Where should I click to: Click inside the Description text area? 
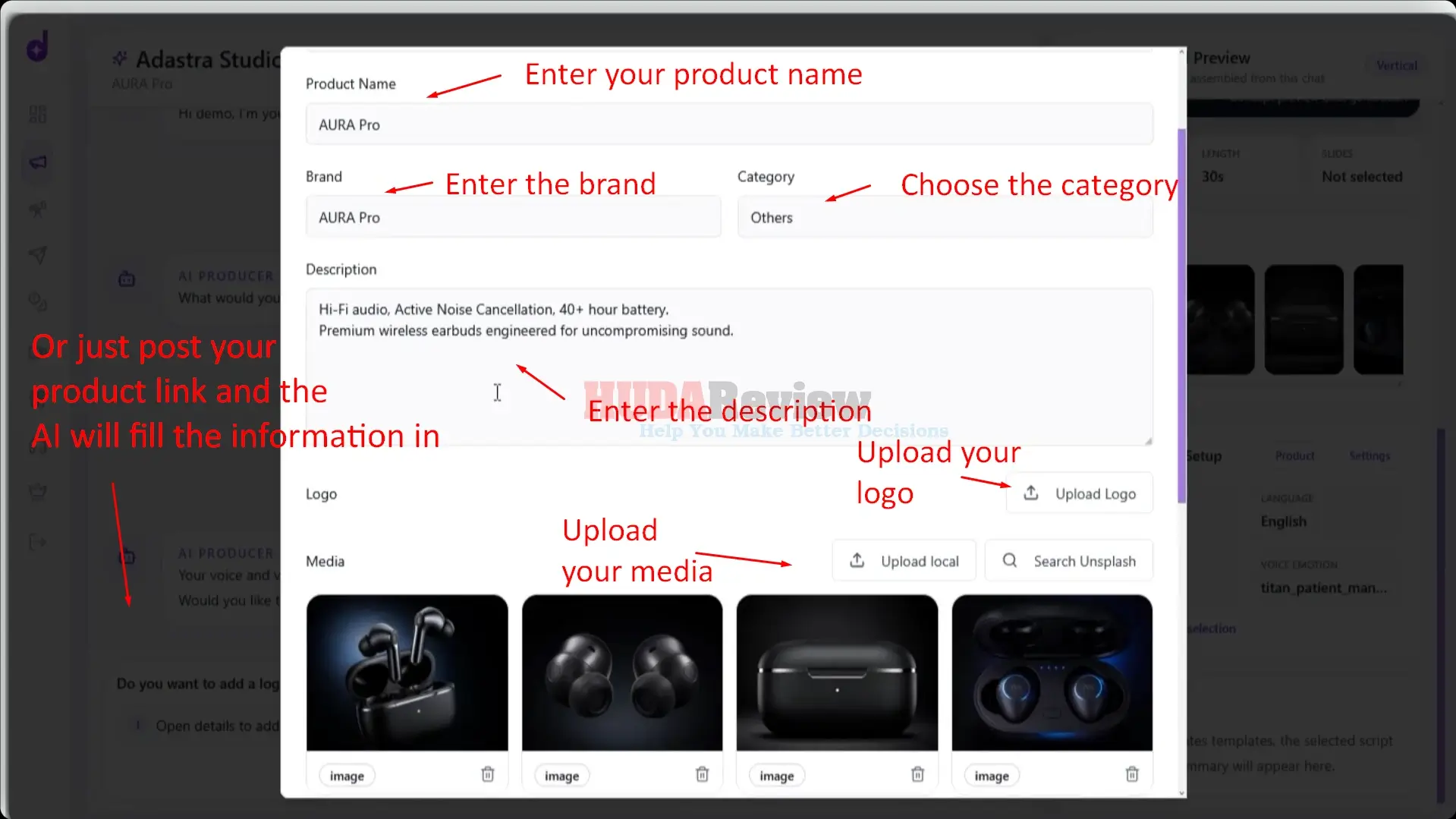pos(729,367)
